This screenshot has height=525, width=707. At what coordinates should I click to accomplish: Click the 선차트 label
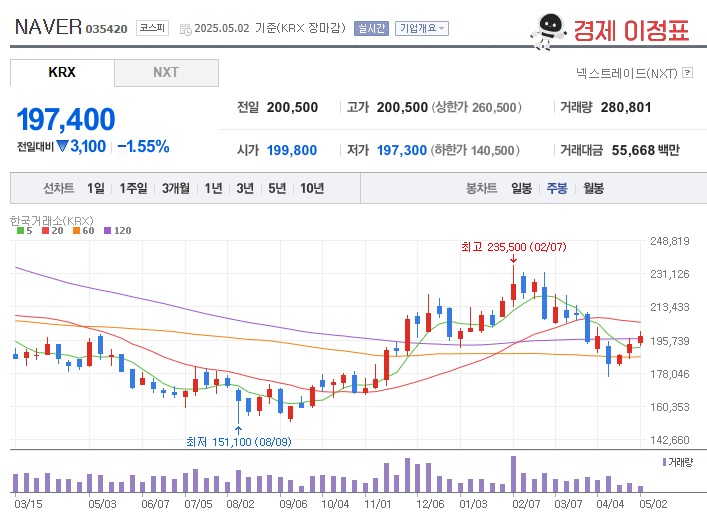(59, 188)
